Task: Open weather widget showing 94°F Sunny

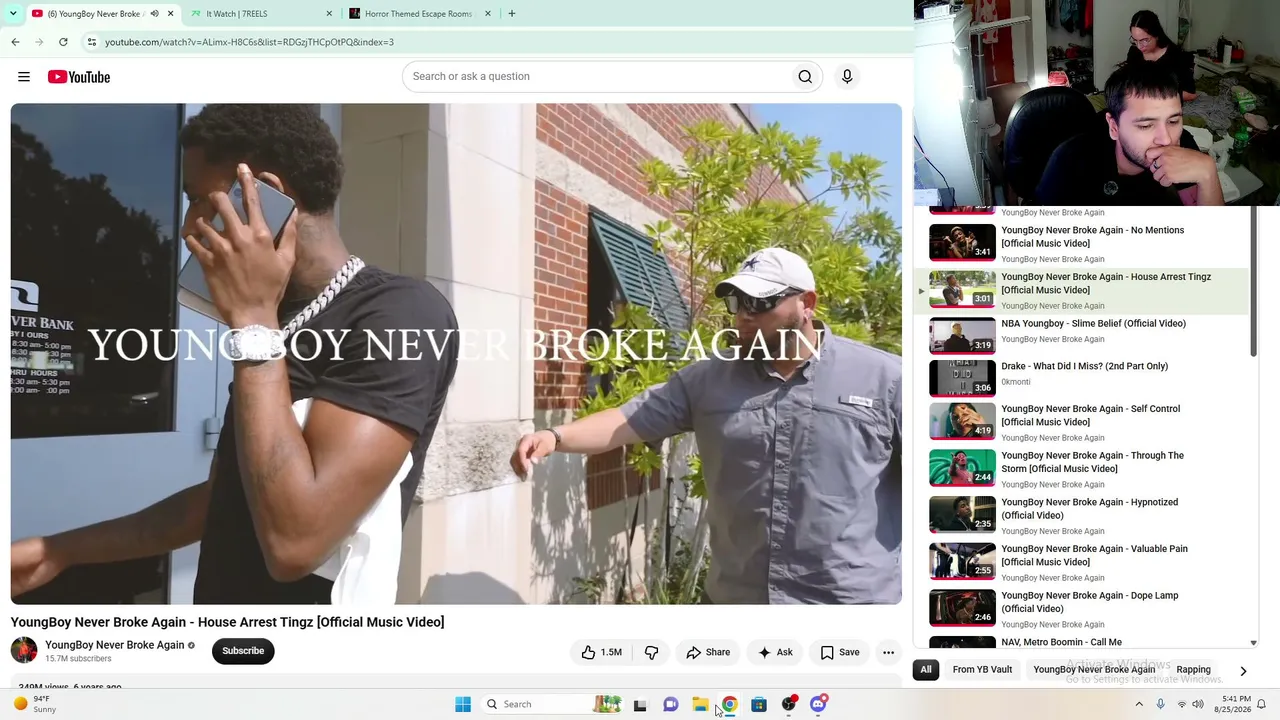Action: pyautogui.click(x=35, y=704)
